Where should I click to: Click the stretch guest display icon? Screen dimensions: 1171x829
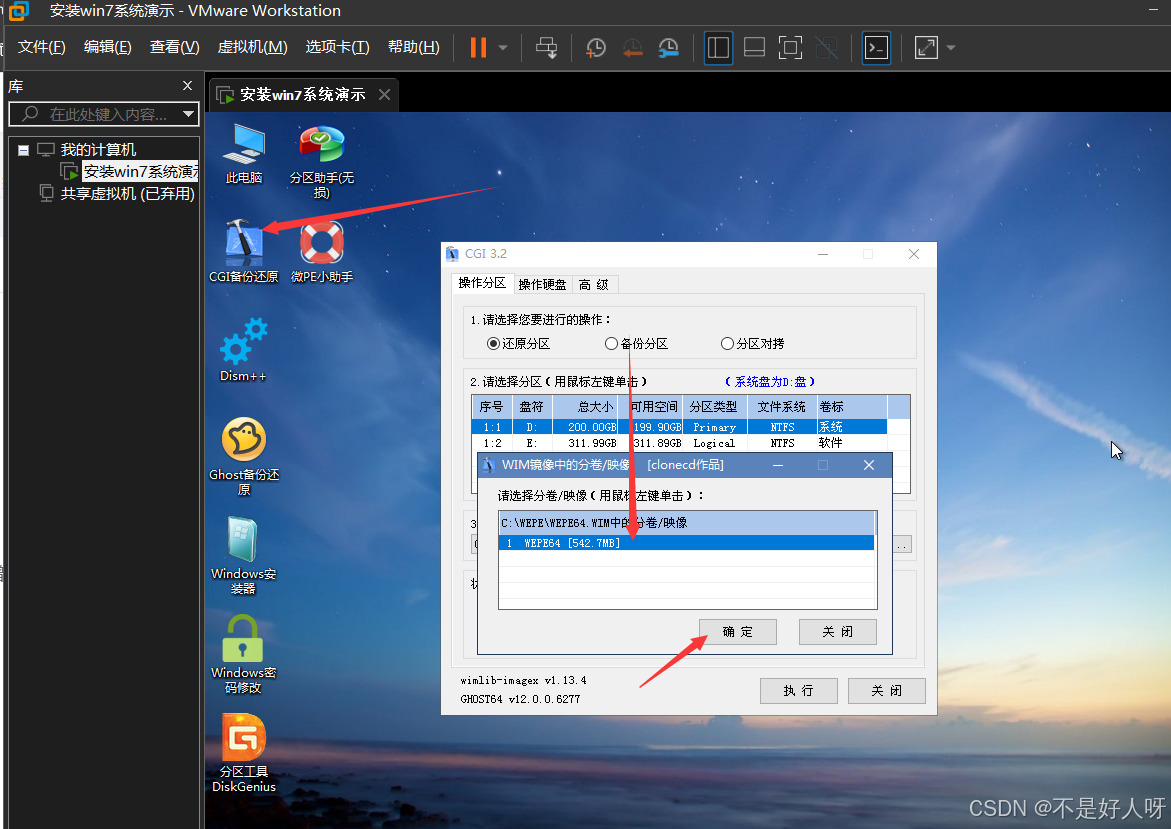click(926, 48)
